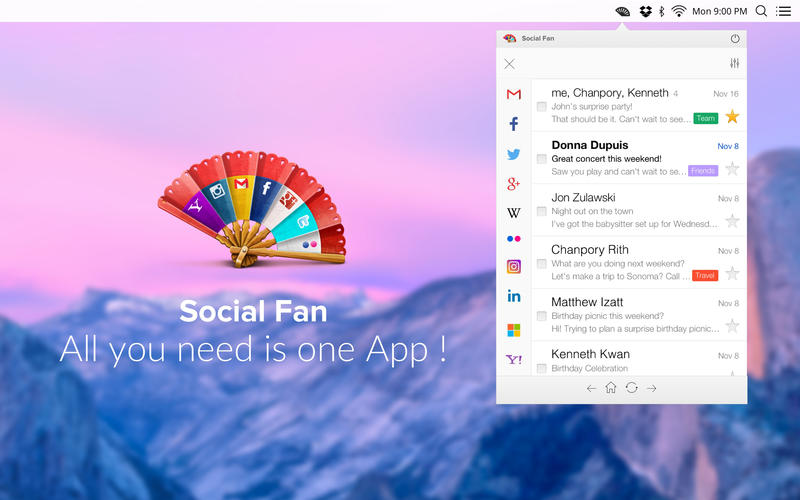Click 'What are you doing next weekend?' subject
This screenshot has height=500, width=800.
(x=618, y=264)
